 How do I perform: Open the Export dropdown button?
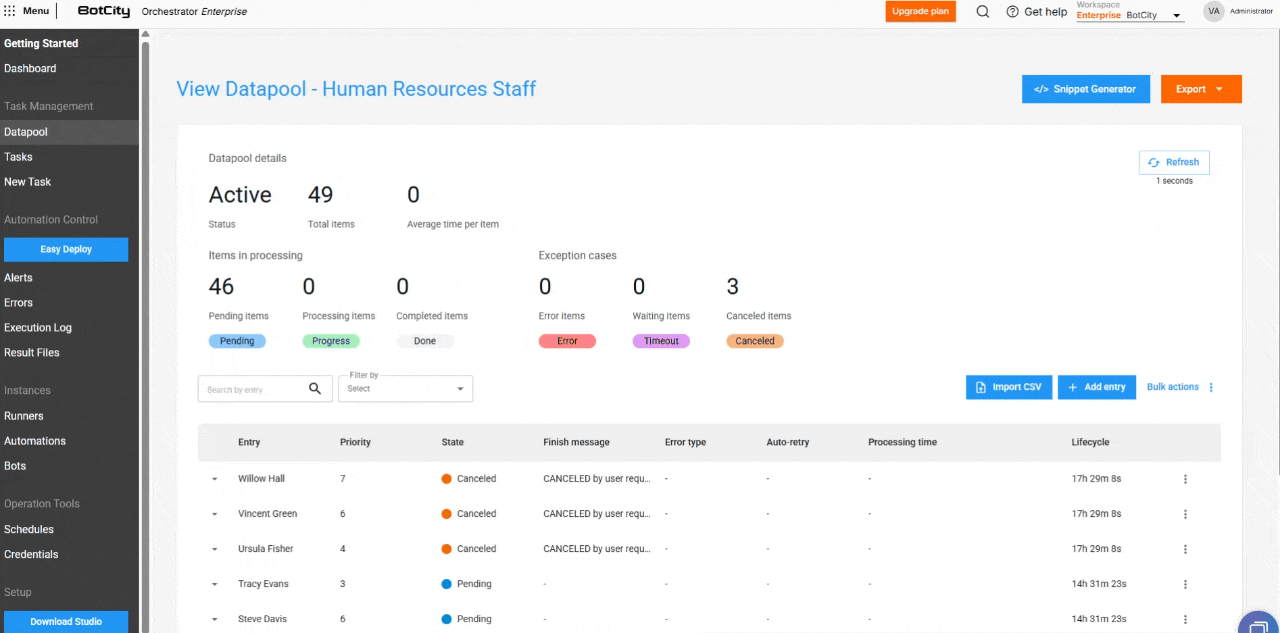tap(1200, 89)
